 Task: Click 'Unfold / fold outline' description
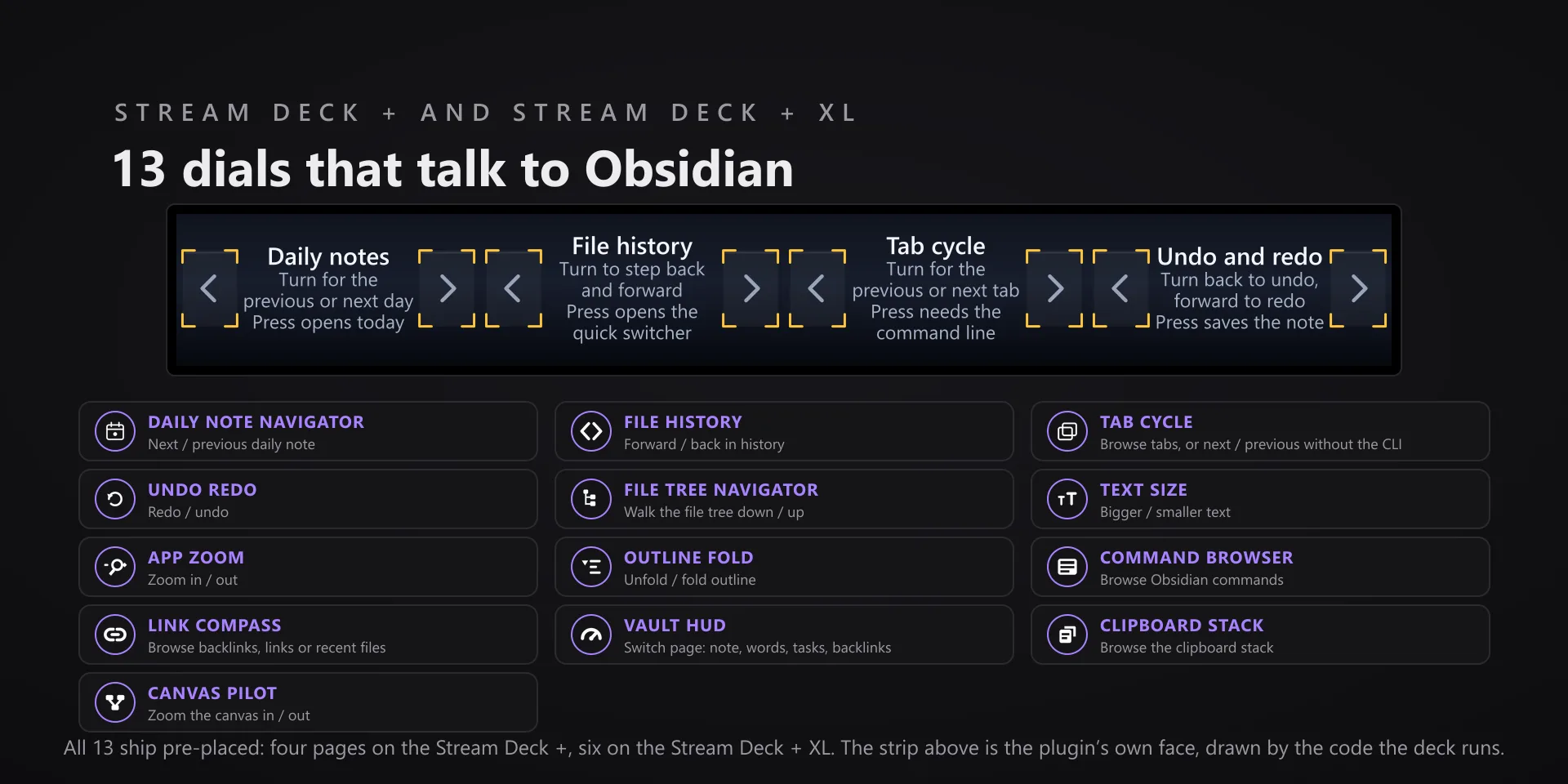pos(689,580)
